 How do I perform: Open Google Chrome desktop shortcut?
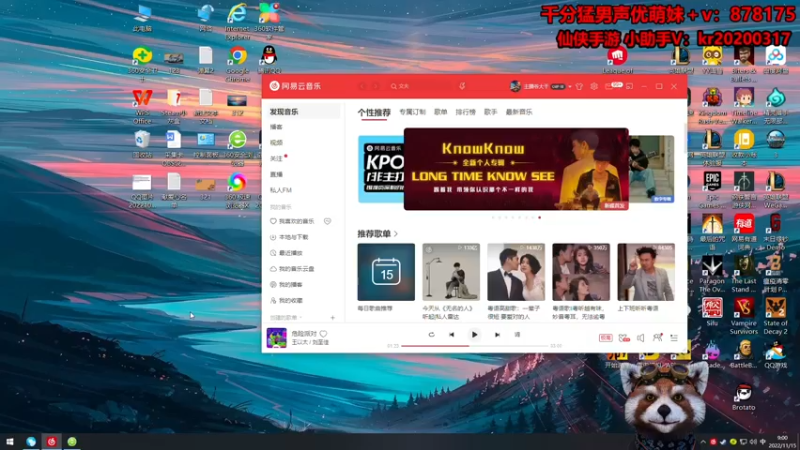237,63
